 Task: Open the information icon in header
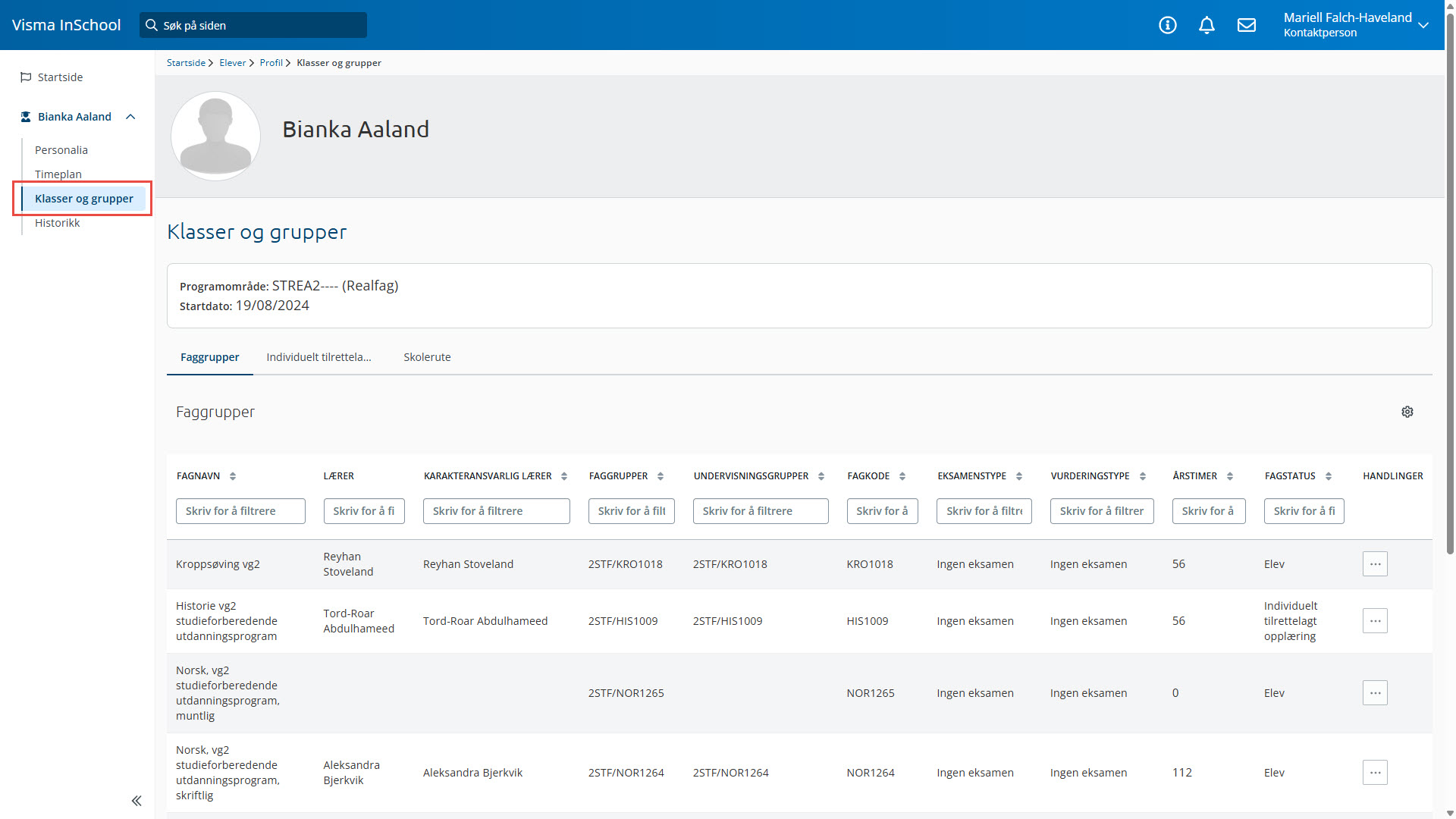pos(1168,25)
